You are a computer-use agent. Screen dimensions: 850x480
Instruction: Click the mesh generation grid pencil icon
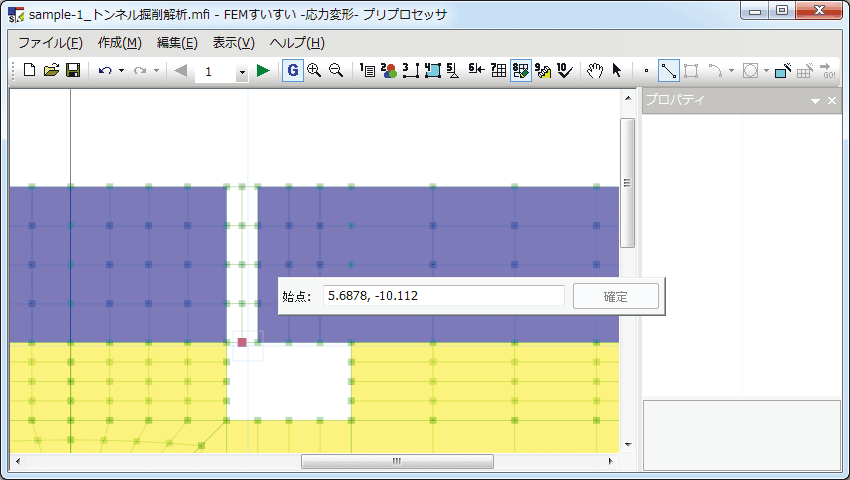click(x=805, y=71)
